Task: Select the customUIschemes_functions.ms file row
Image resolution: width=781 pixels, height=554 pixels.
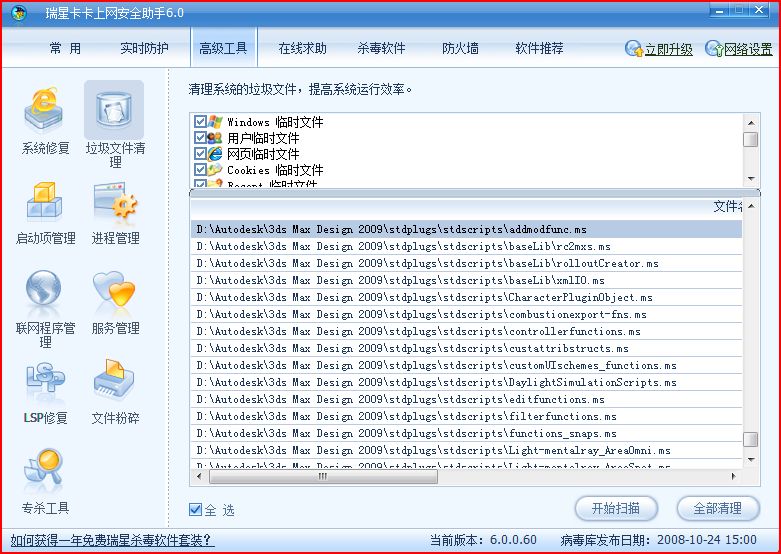Action: (x=467, y=365)
